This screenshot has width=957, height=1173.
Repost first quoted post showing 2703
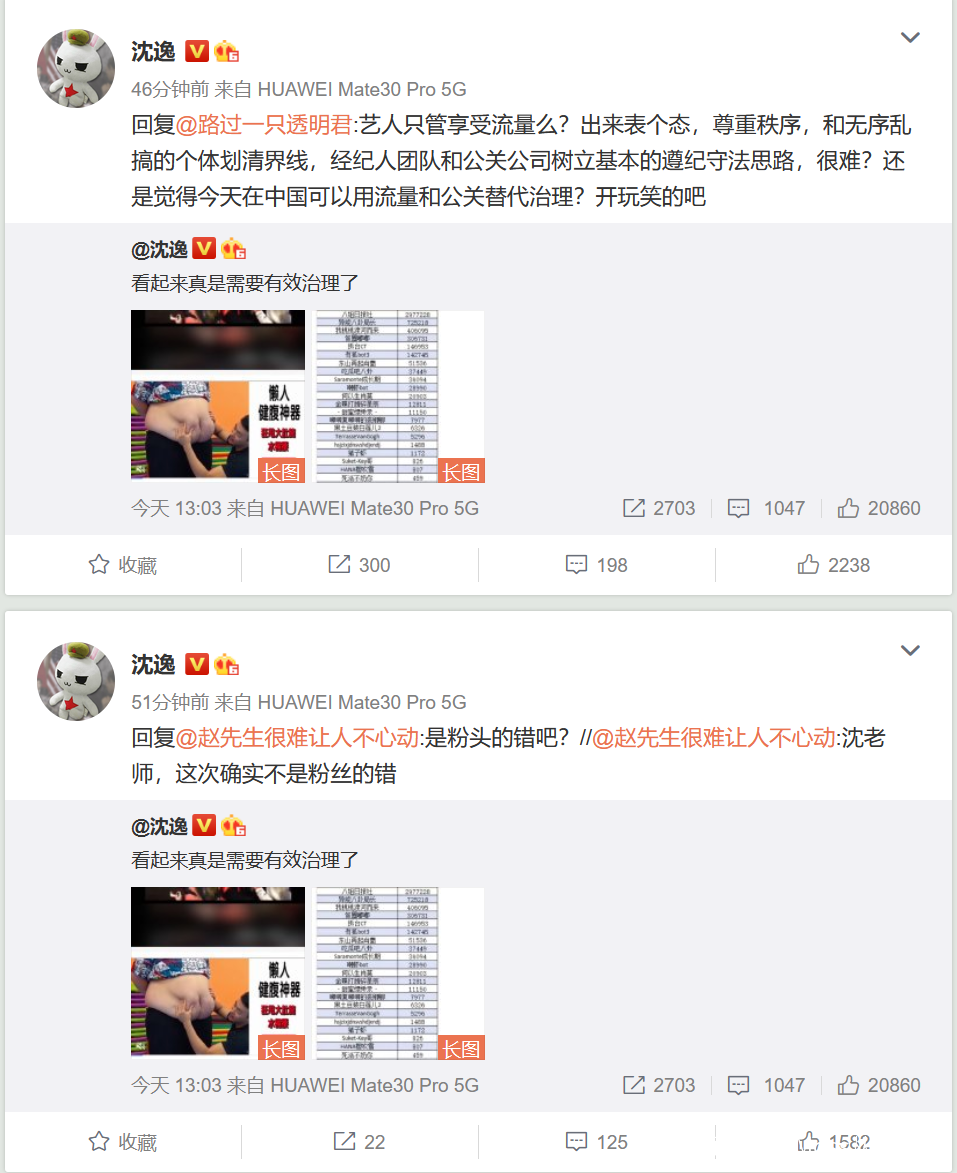(658, 508)
